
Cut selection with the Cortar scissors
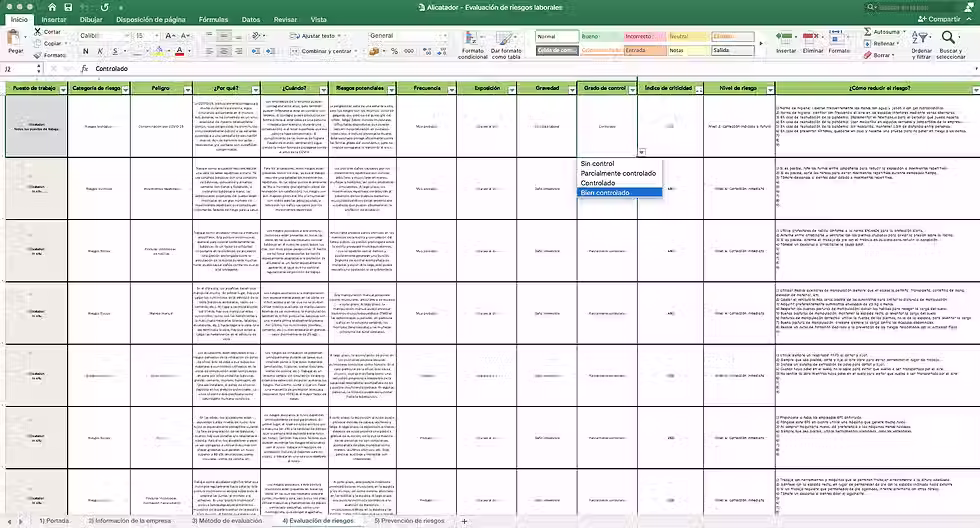tap(48, 31)
